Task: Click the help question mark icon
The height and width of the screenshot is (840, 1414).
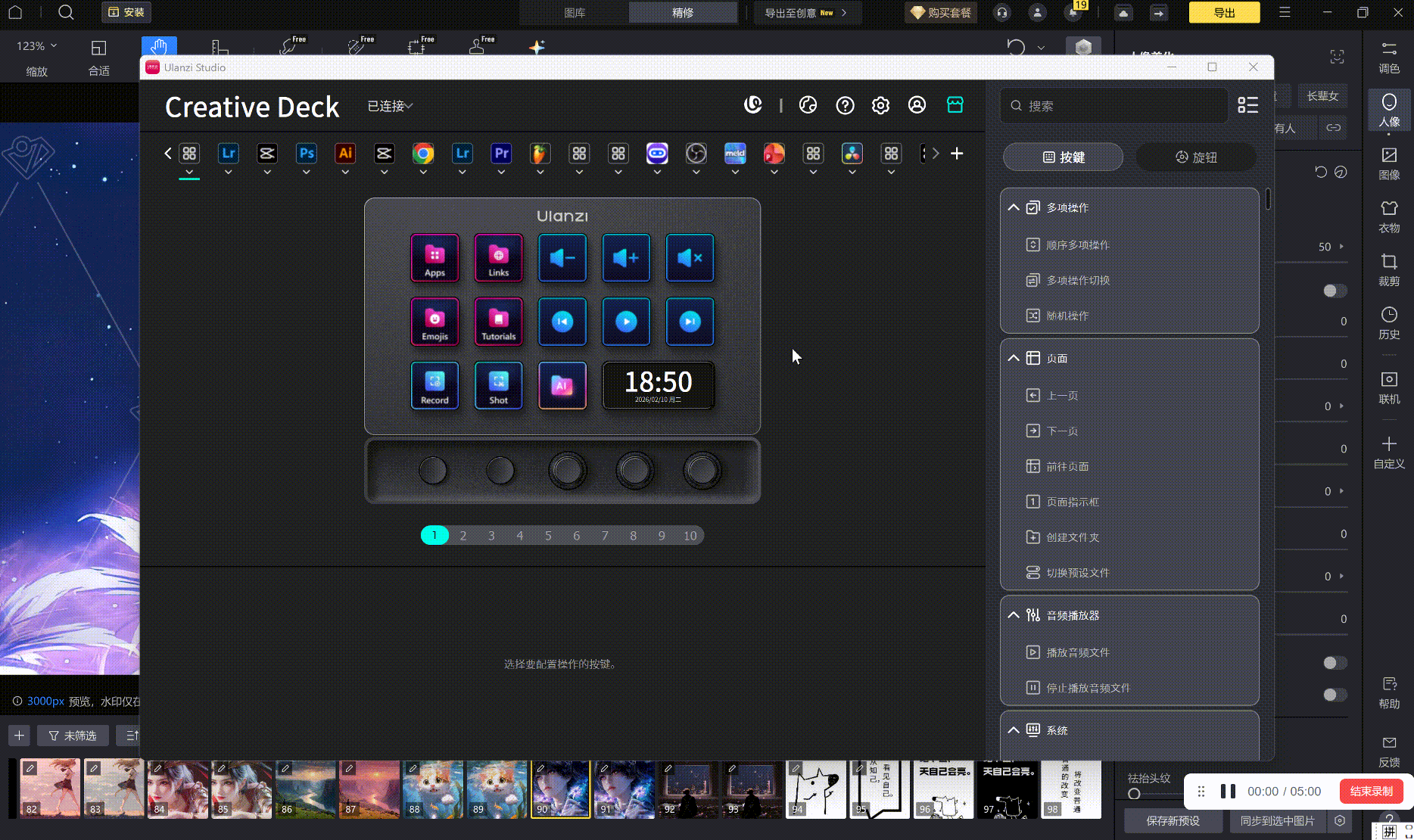Action: tap(845, 105)
